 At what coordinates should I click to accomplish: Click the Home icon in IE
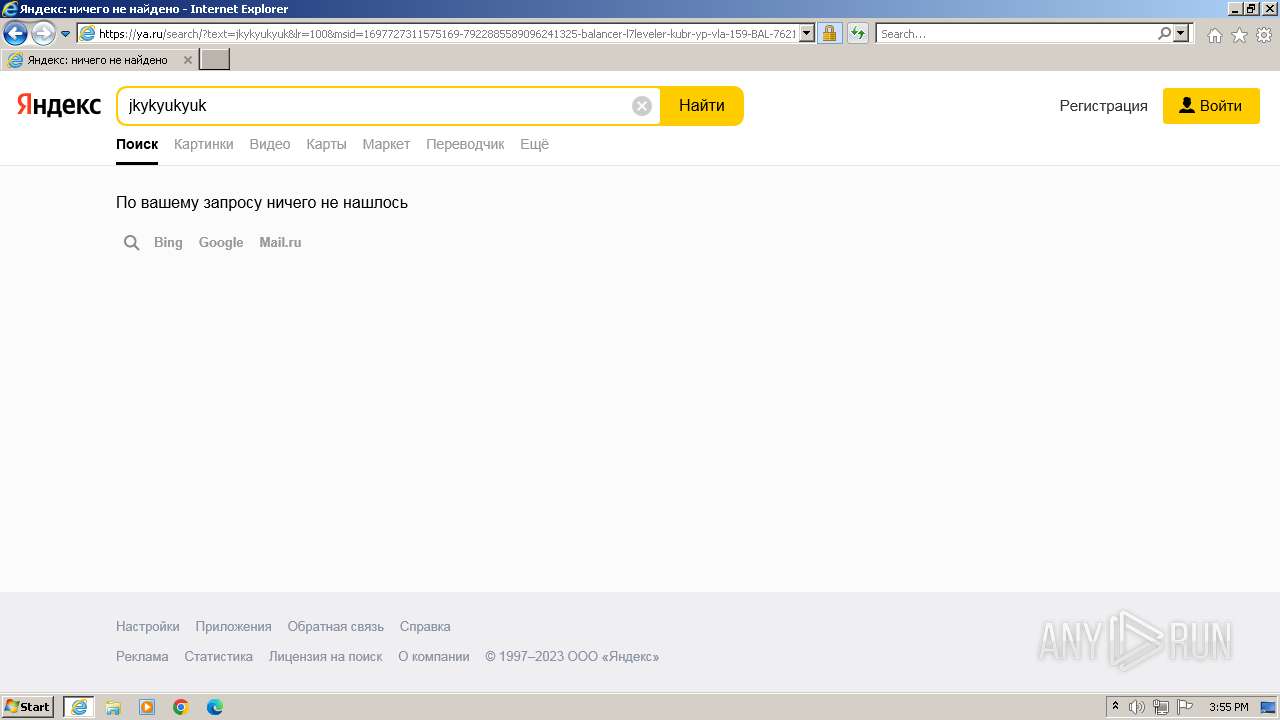pyautogui.click(x=1214, y=35)
